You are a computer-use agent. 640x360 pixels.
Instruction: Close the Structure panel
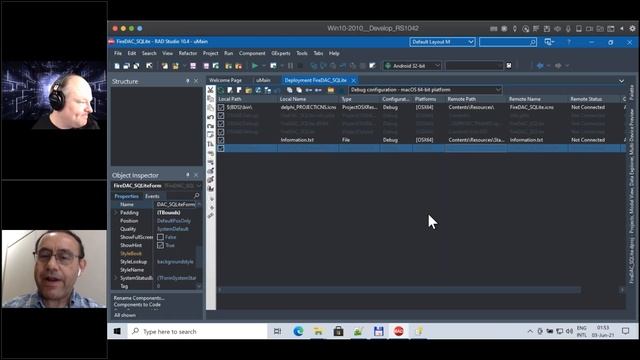(196, 81)
